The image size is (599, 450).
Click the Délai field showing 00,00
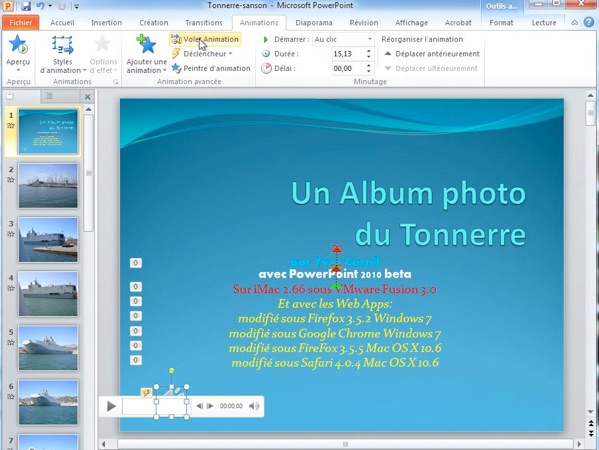pyautogui.click(x=348, y=68)
